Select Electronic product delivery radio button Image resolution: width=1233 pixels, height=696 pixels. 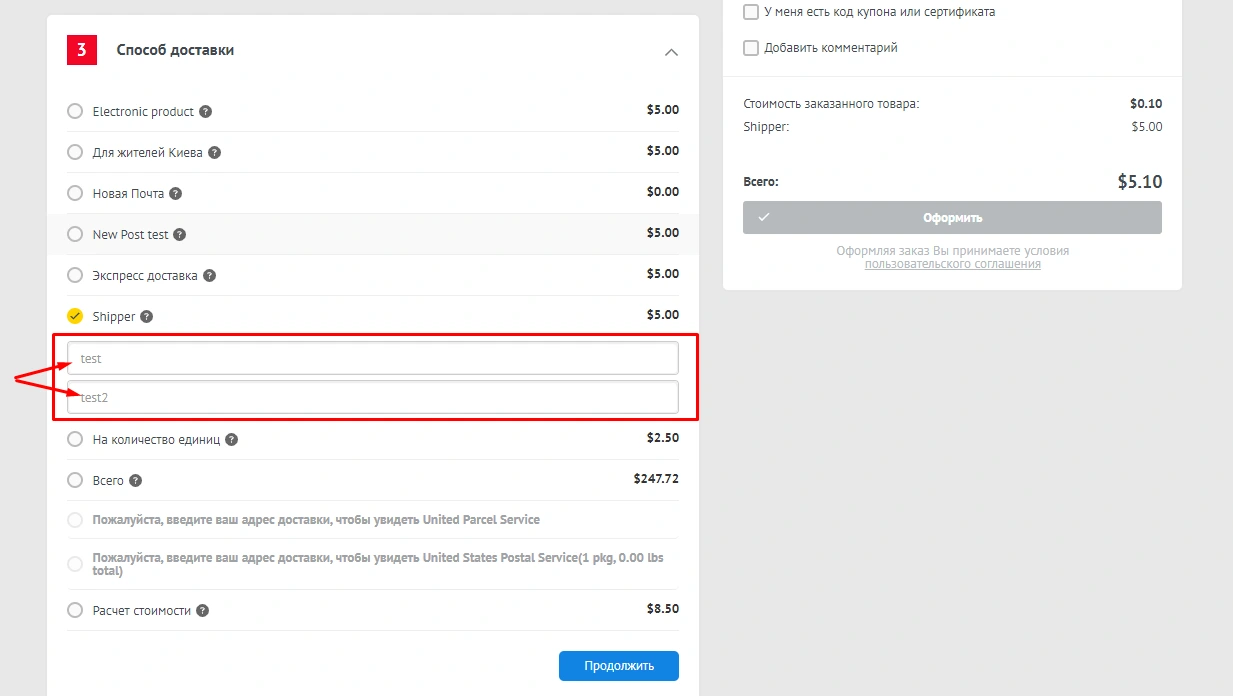coord(75,111)
